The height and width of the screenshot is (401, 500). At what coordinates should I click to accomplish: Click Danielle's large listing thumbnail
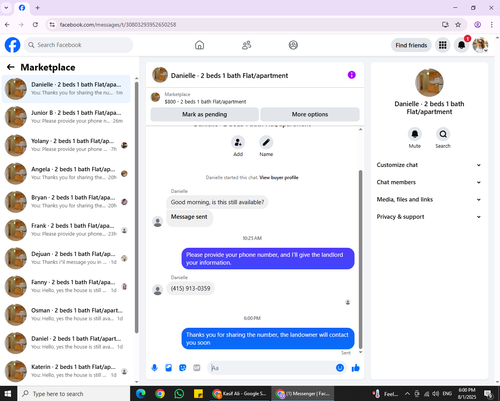pyautogui.click(x=429, y=82)
